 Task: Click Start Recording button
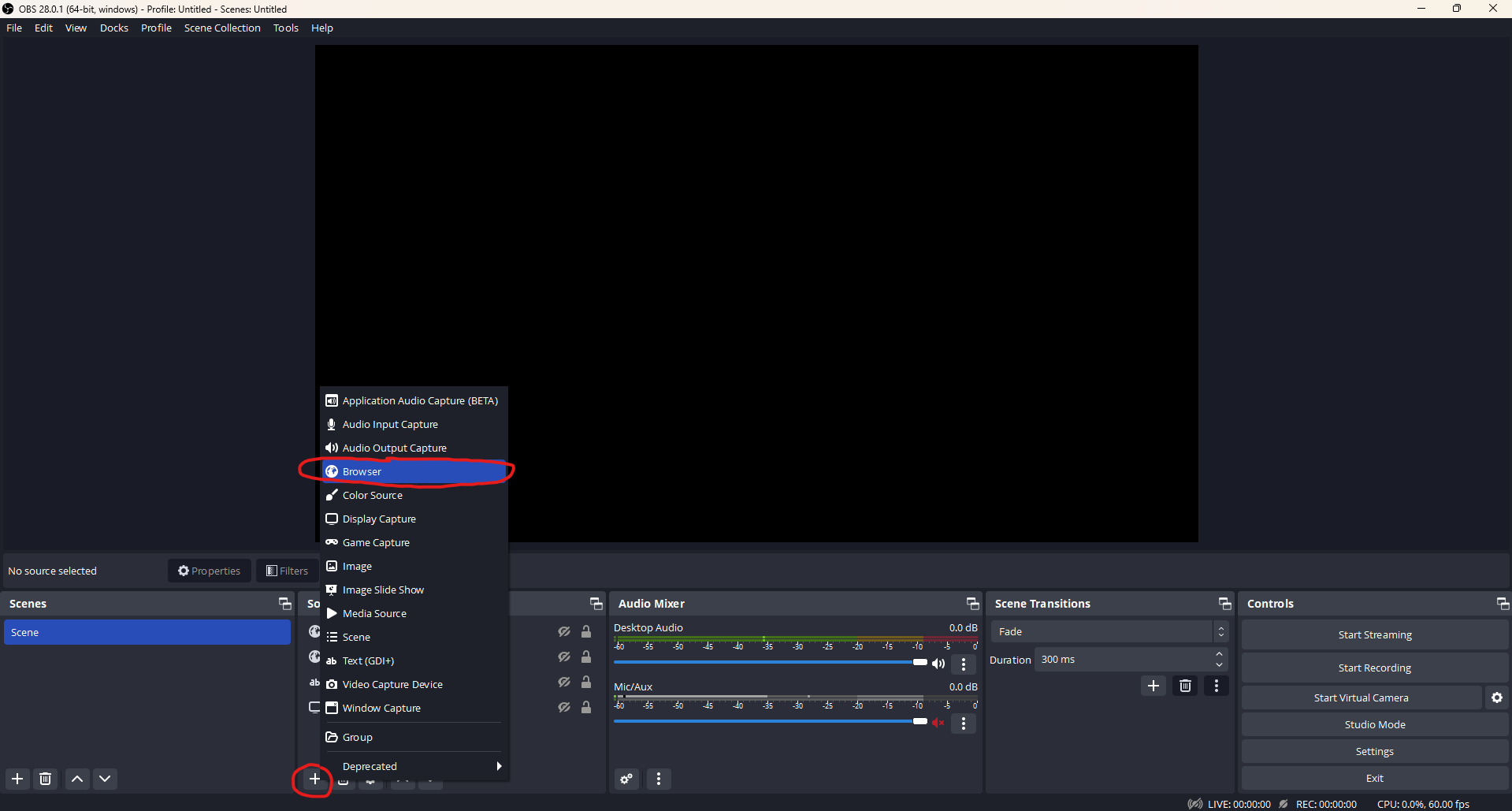[1375, 668]
